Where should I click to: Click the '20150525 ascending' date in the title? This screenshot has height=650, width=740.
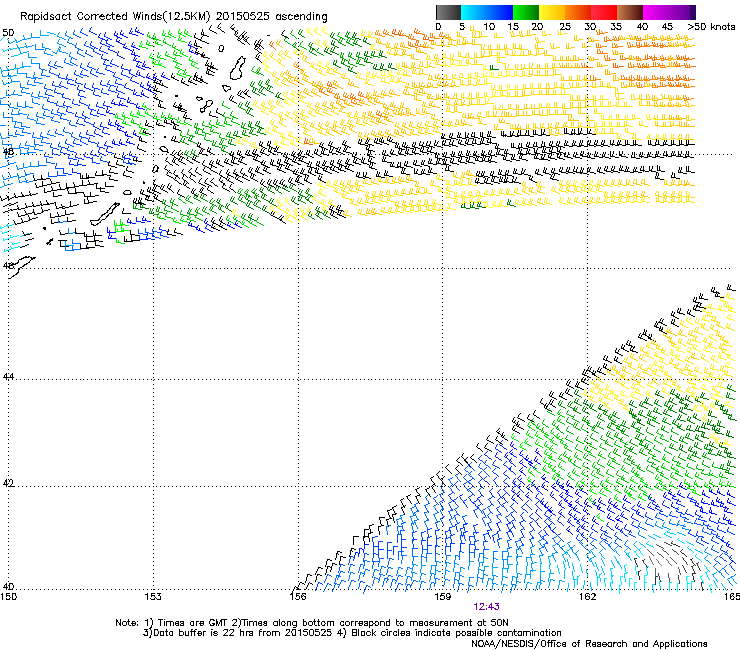[x=271, y=17]
